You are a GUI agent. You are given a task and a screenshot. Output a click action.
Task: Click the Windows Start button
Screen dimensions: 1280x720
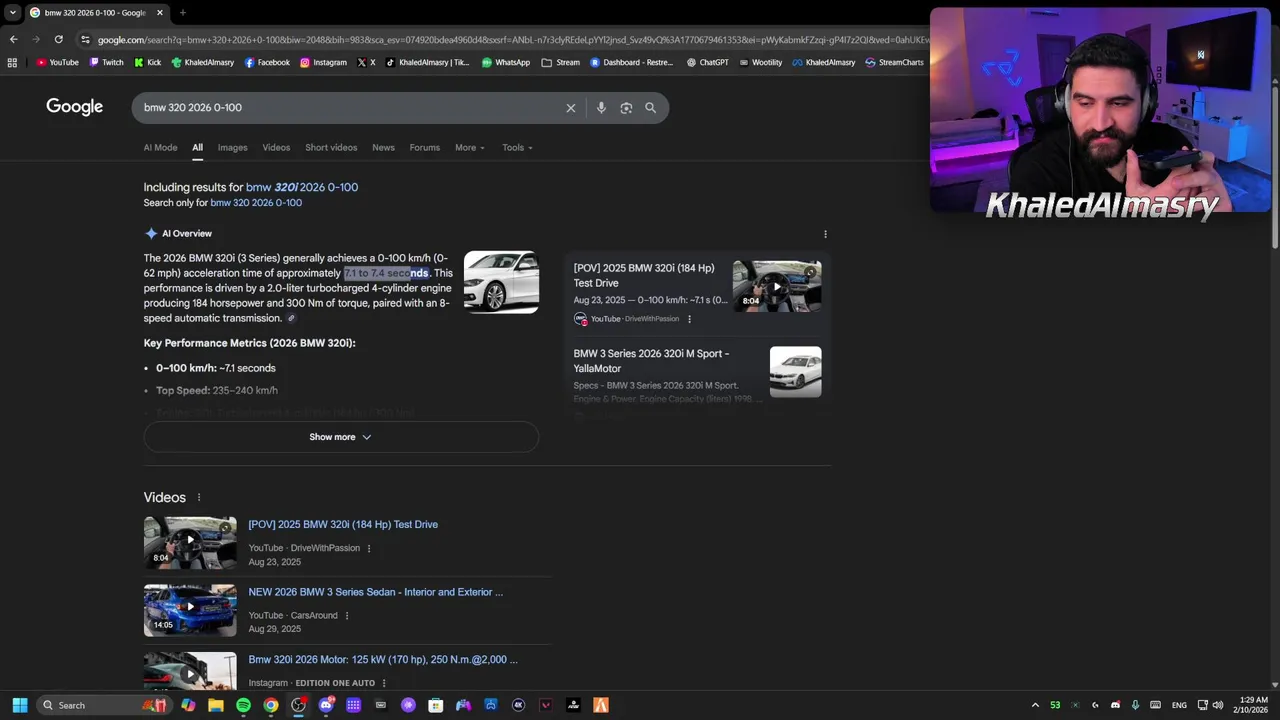(x=19, y=705)
